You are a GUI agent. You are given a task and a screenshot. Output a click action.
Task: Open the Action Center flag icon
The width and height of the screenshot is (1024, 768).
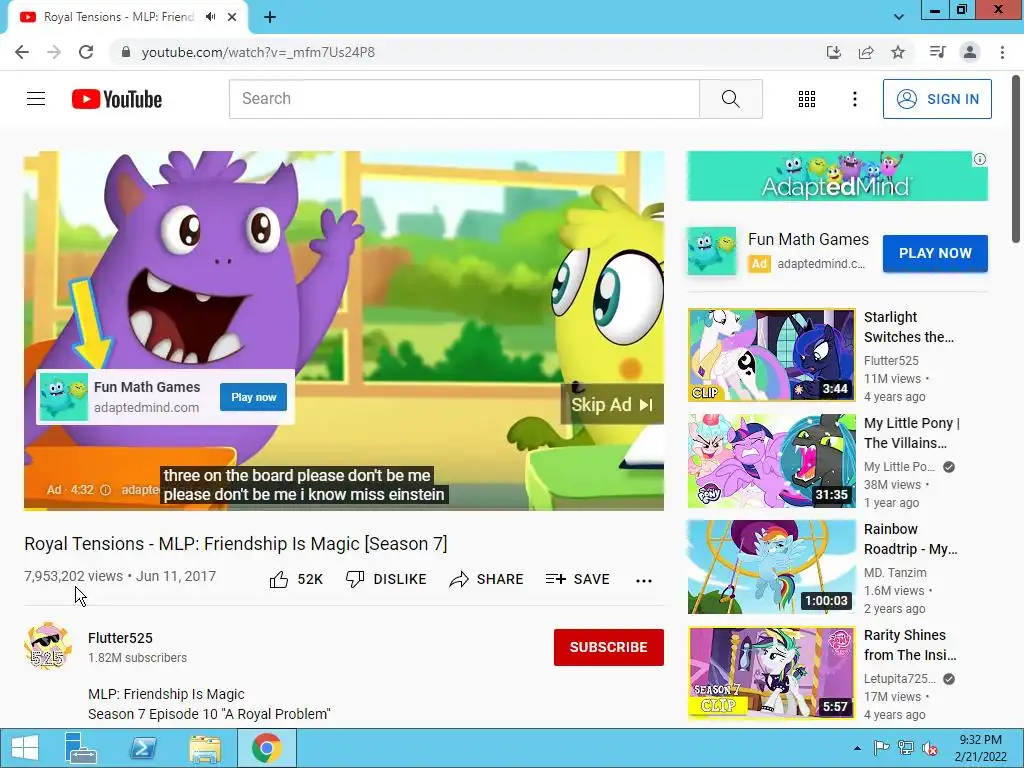[x=881, y=748]
